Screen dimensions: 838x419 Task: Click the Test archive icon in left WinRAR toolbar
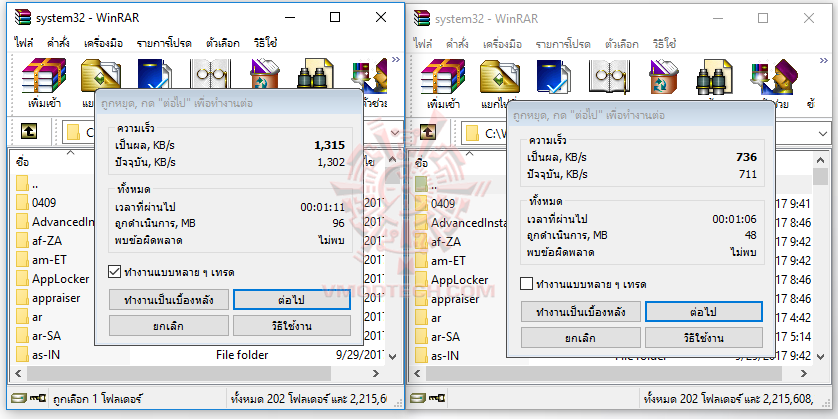click(x=154, y=74)
